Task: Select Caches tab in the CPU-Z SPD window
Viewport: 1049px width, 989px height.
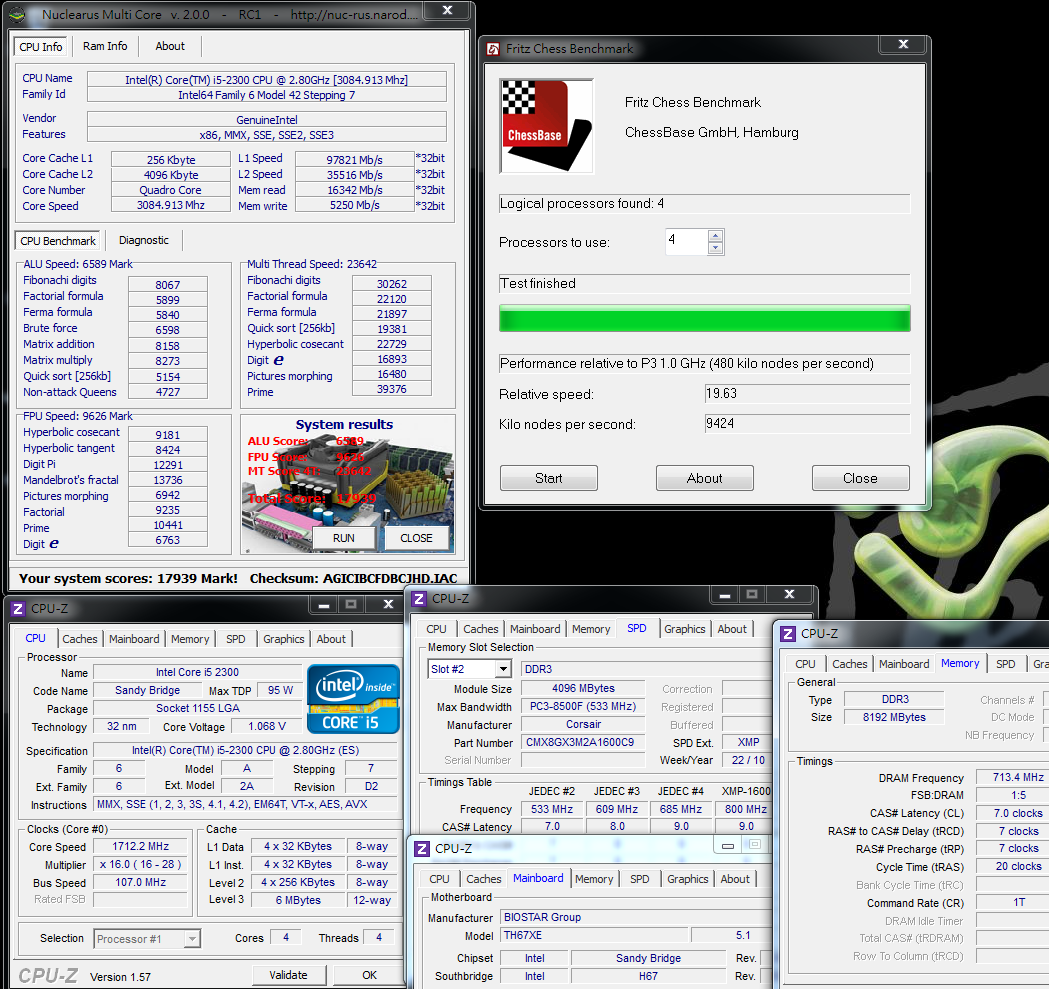Action: (x=480, y=629)
